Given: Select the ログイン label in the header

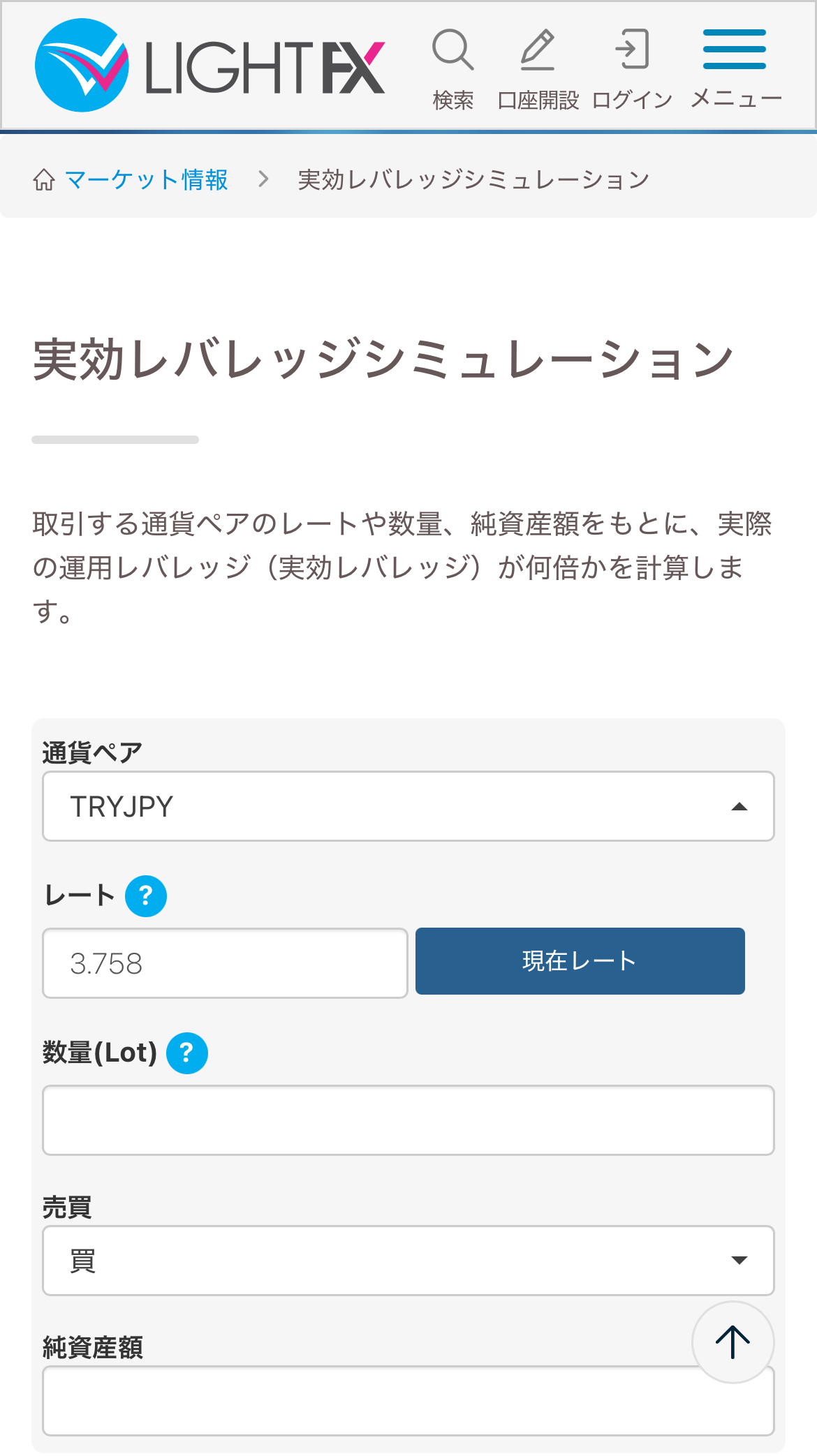Looking at the screenshot, I should 632,100.
